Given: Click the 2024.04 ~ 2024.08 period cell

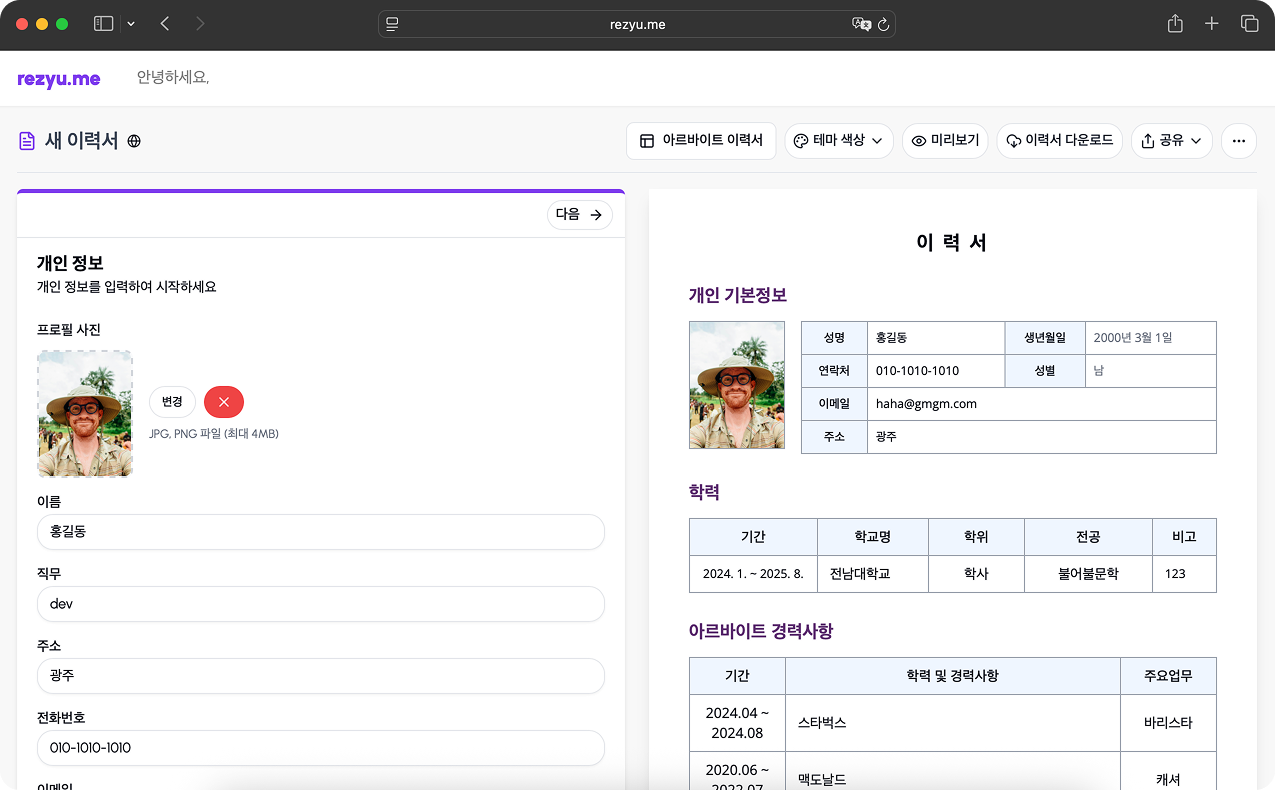Looking at the screenshot, I should (x=737, y=723).
